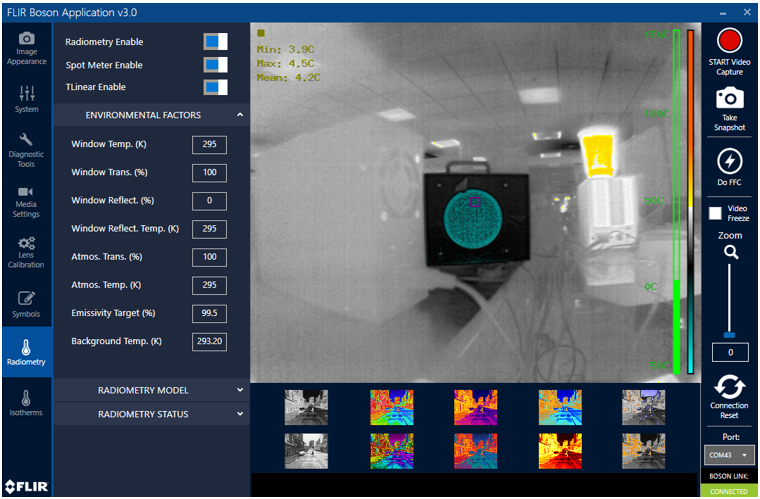This screenshot has height=499, width=760.
Task: Run Do FFC lightning bolt icon
Action: [730, 161]
